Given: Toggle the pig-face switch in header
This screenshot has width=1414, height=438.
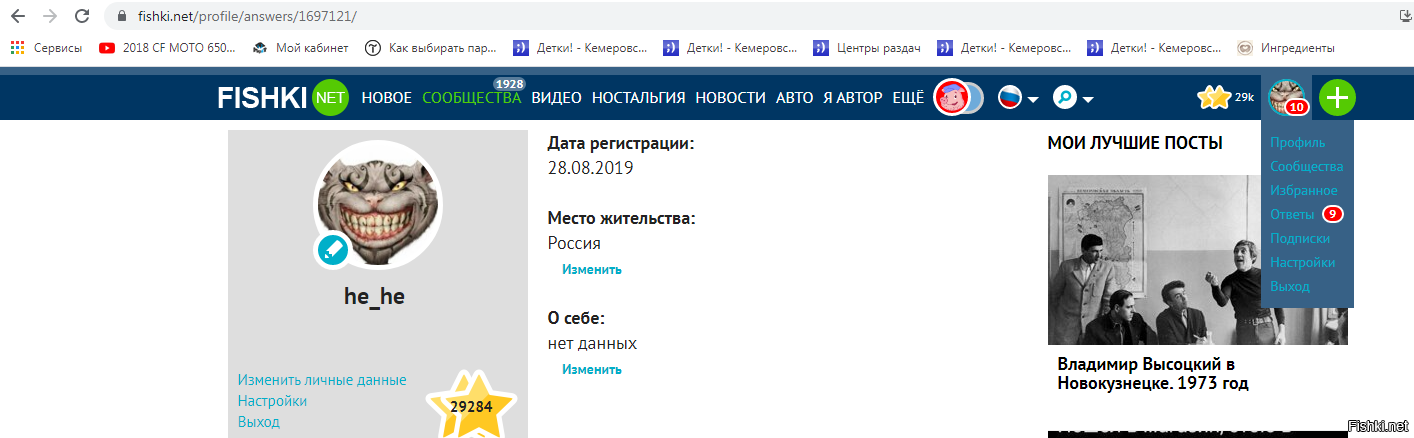Looking at the screenshot, I should [959, 98].
